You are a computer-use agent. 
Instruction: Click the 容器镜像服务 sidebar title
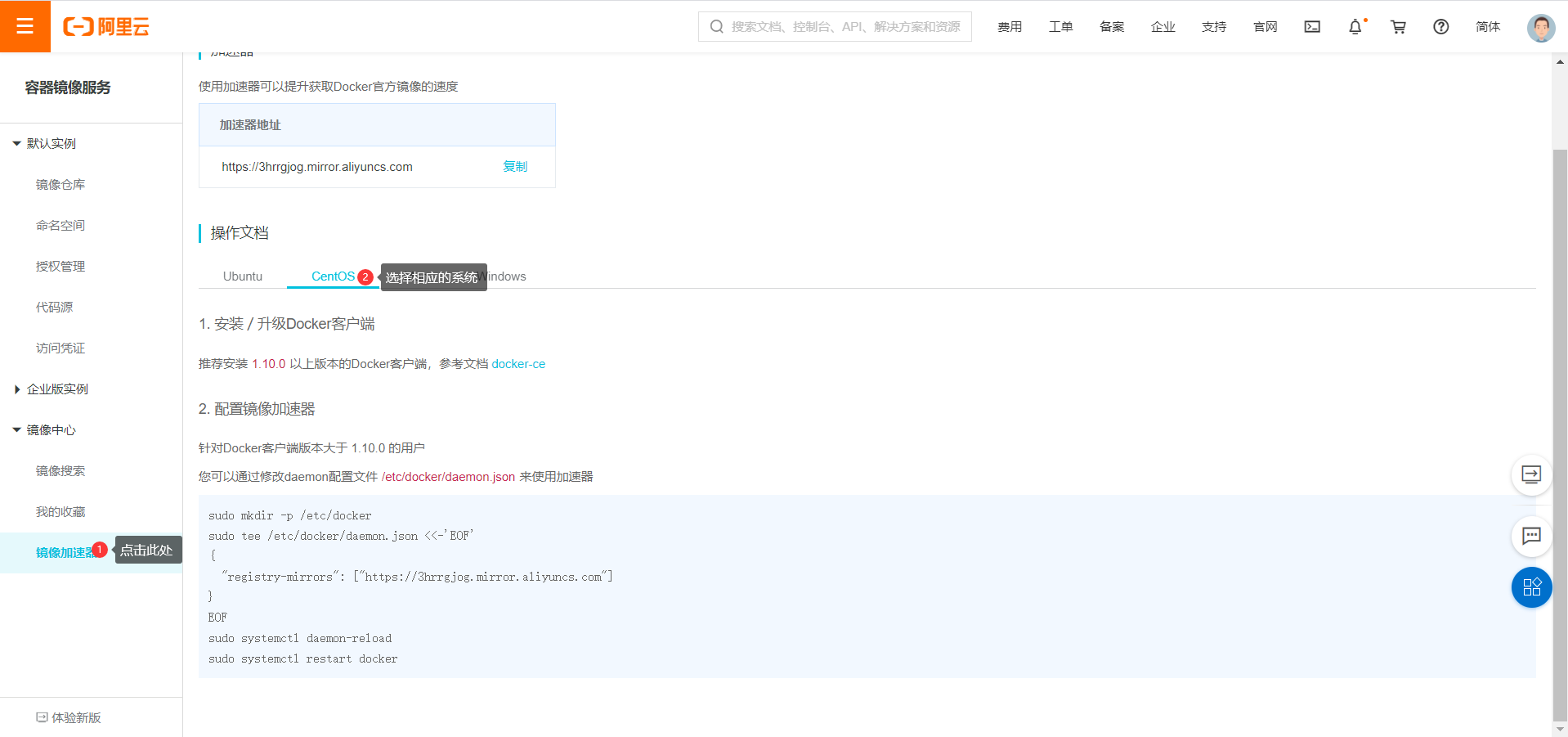click(68, 88)
